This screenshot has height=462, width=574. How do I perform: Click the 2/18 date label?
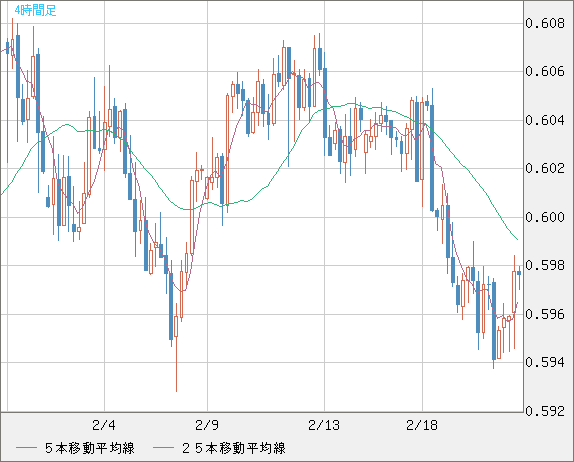[422, 425]
